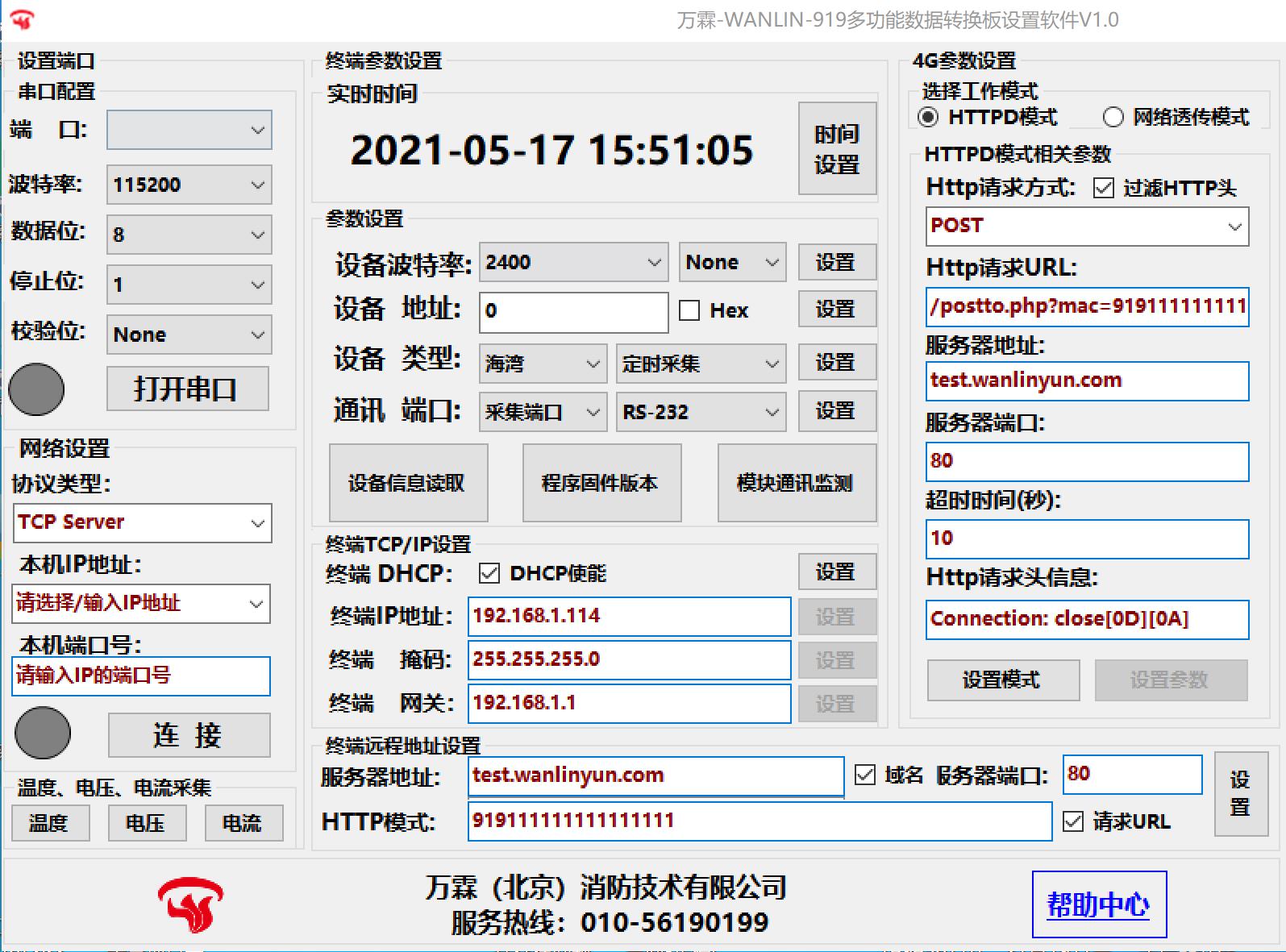Image resolution: width=1286 pixels, height=952 pixels.
Task: Click 设置 button for 设备类型
Action: (837, 362)
